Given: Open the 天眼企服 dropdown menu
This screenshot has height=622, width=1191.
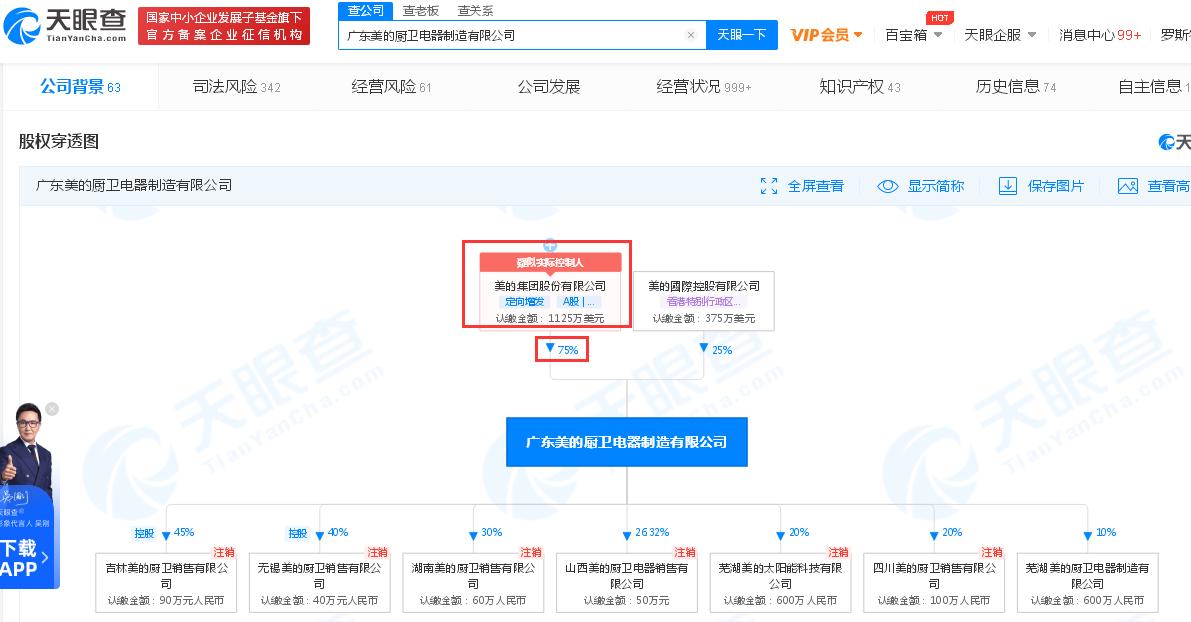Looking at the screenshot, I should [x=1000, y=35].
